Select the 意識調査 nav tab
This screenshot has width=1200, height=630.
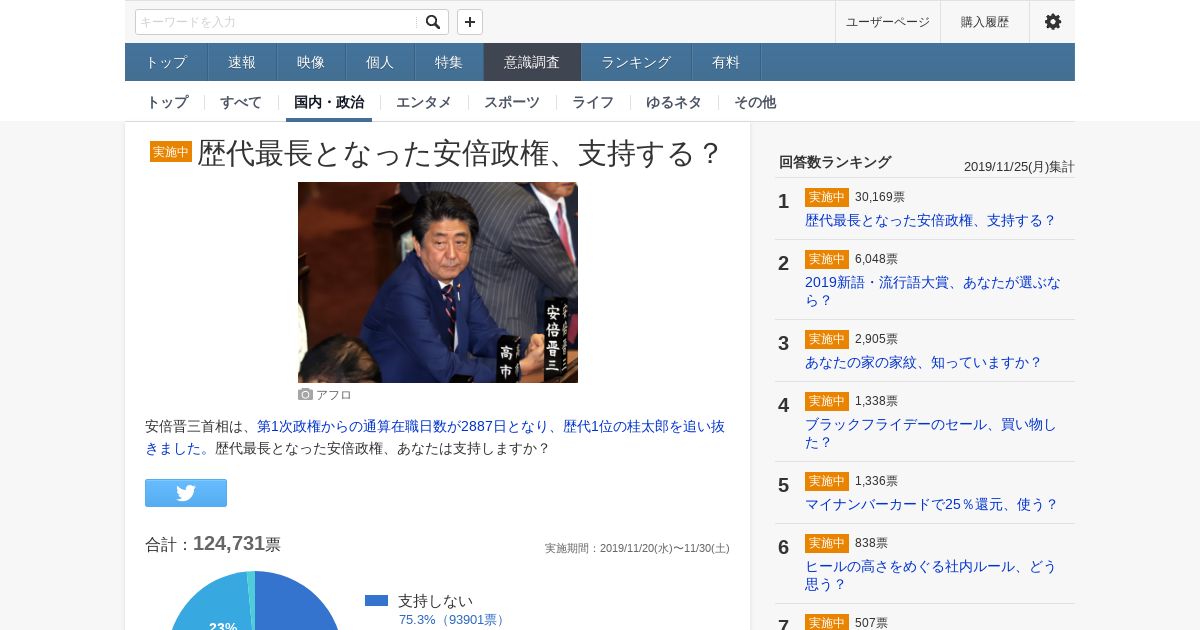[x=532, y=62]
